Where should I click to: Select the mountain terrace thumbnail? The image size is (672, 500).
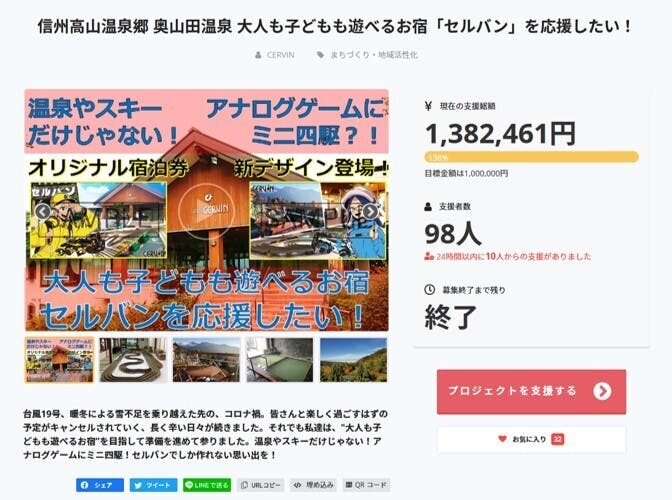(207, 360)
